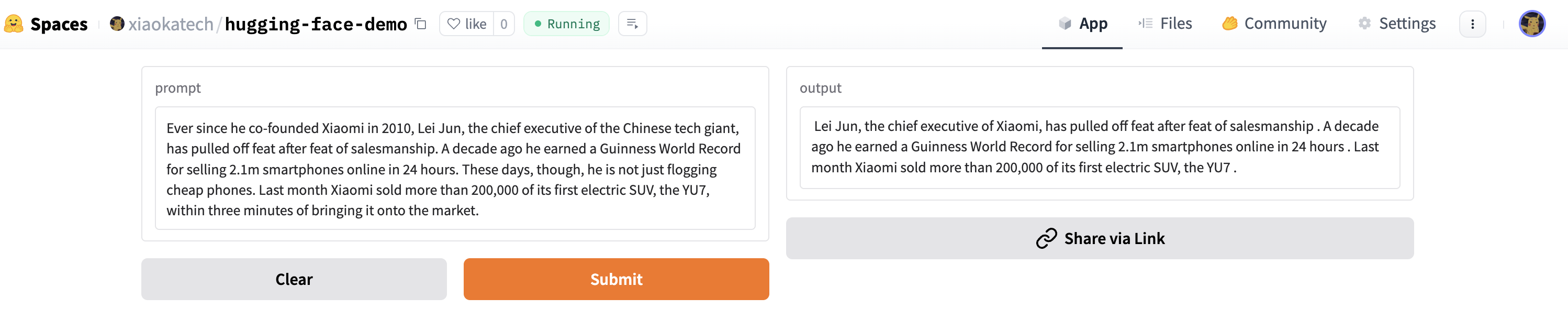
Task: Click the orange Submit button
Action: [616, 279]
